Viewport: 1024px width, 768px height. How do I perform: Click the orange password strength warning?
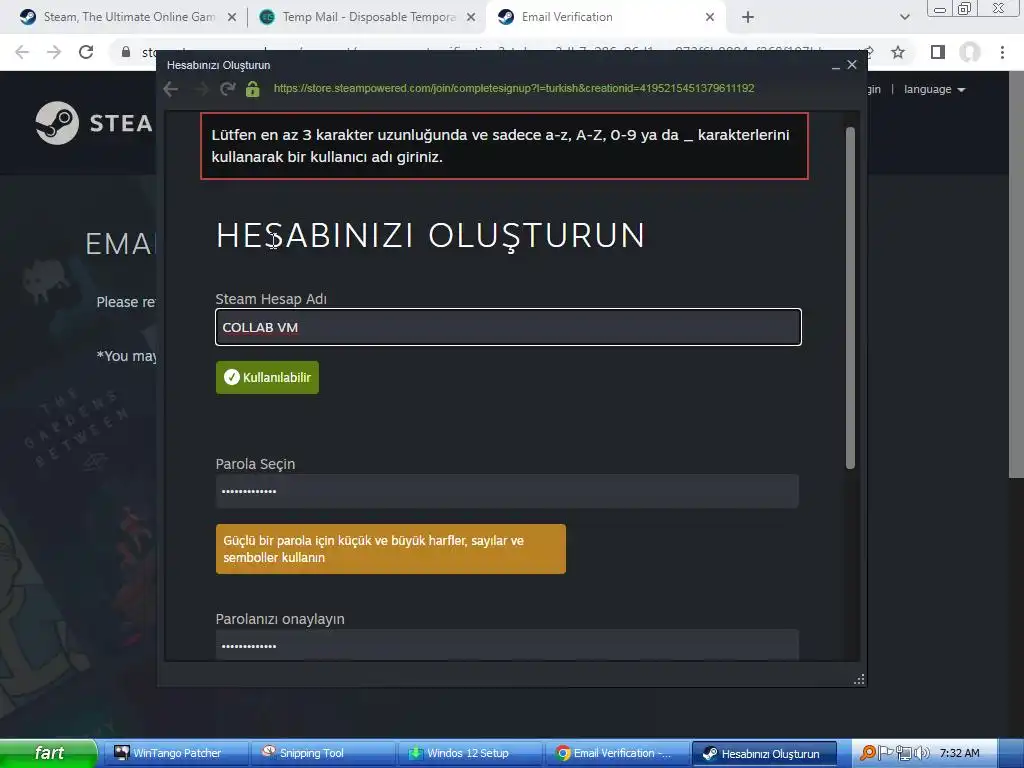point(391,549)
